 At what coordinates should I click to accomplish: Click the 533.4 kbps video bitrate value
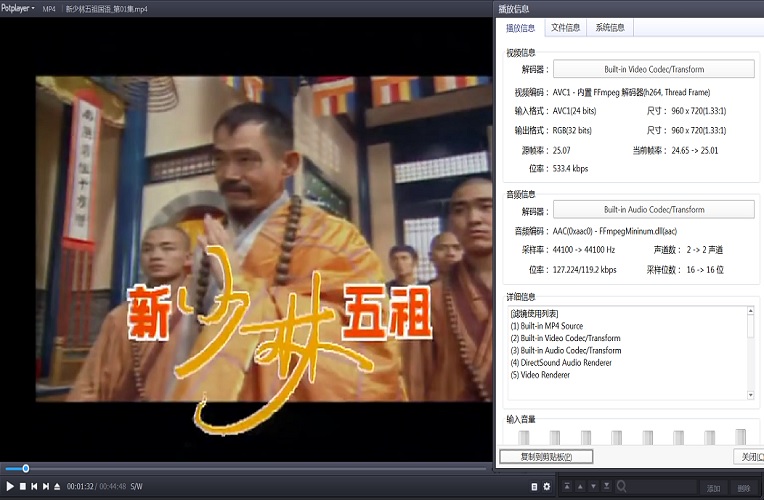pos(570,169)
